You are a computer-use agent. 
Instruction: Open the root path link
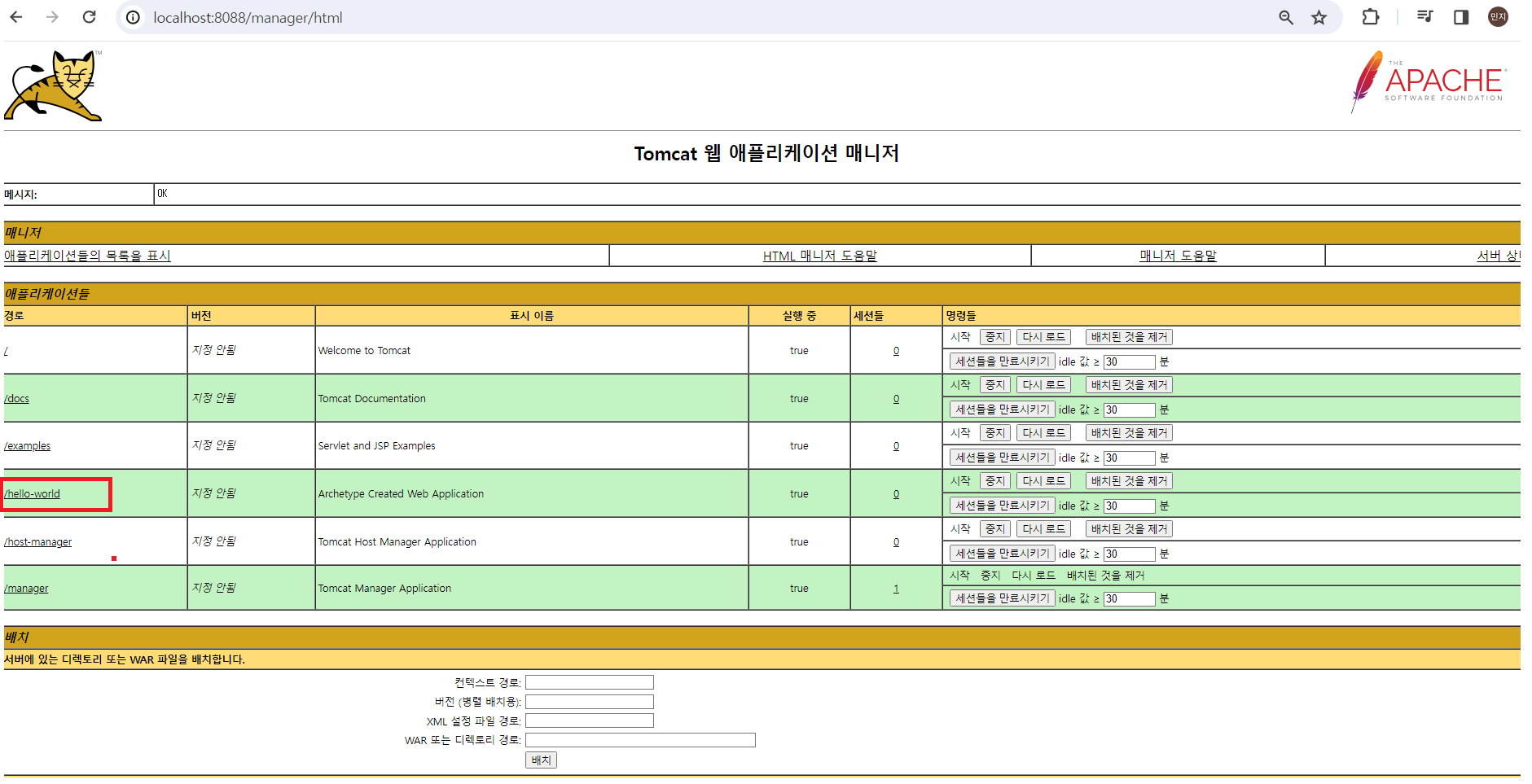click(6, 351)
